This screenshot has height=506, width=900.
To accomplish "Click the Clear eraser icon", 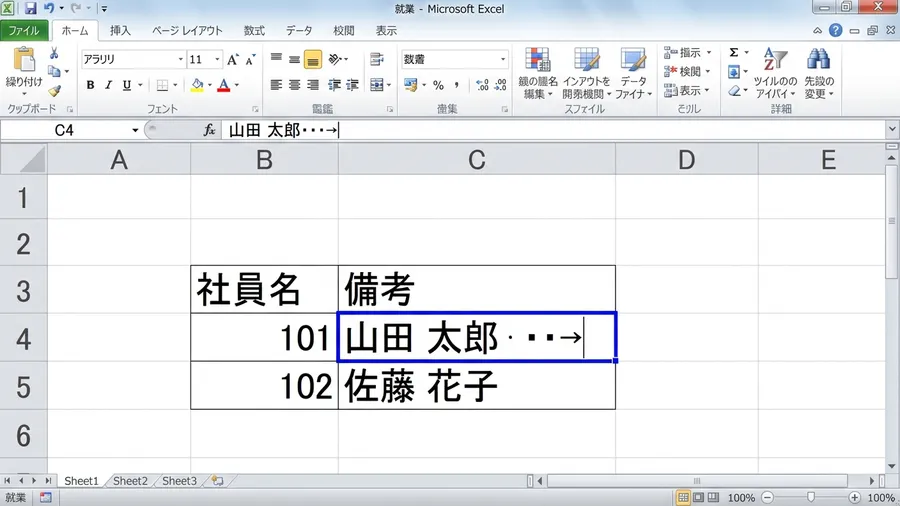I will point(735,91).
